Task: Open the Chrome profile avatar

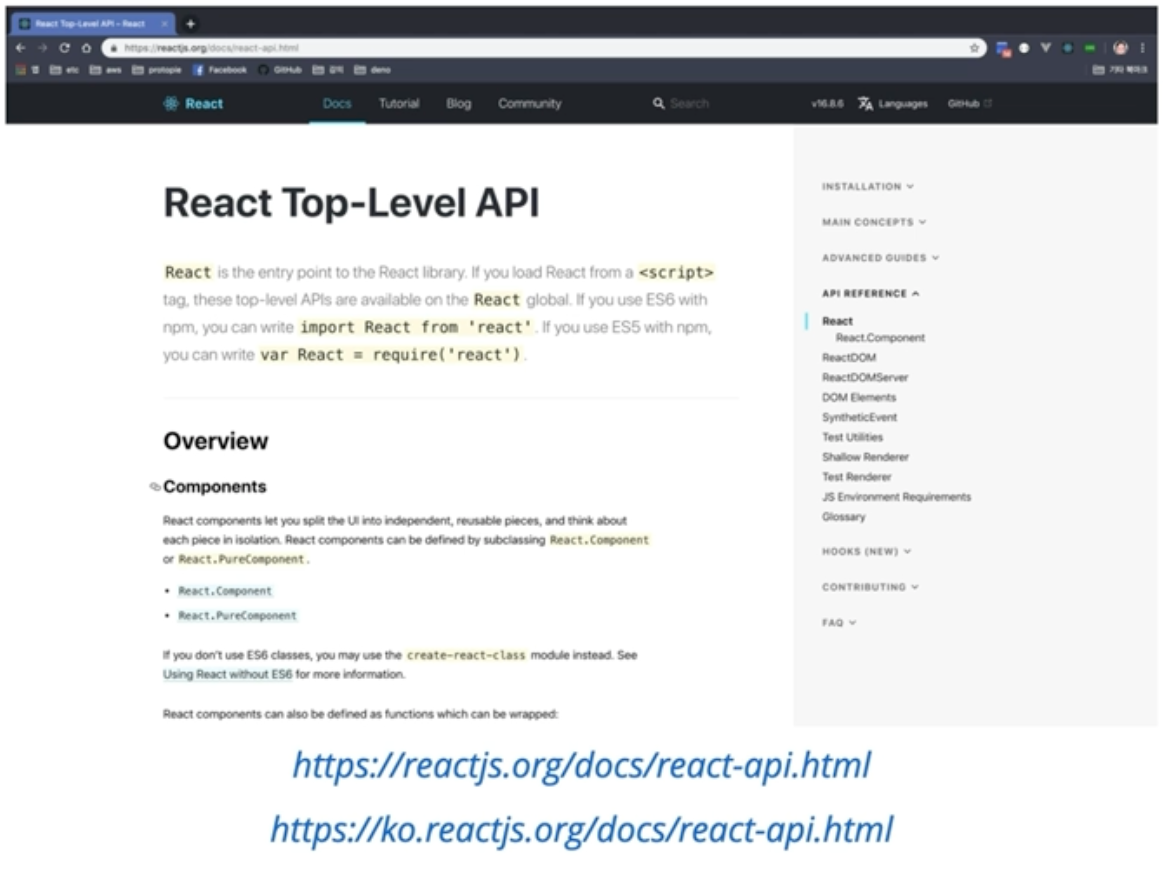Action: coord(1120,48)
